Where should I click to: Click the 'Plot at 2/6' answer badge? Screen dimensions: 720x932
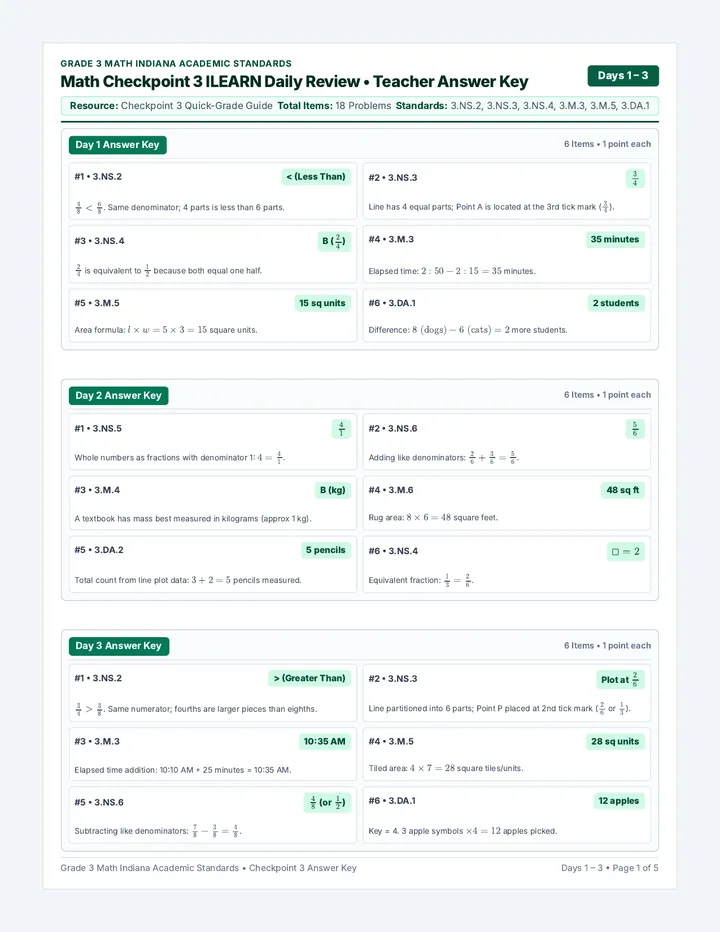pos(620,679)
